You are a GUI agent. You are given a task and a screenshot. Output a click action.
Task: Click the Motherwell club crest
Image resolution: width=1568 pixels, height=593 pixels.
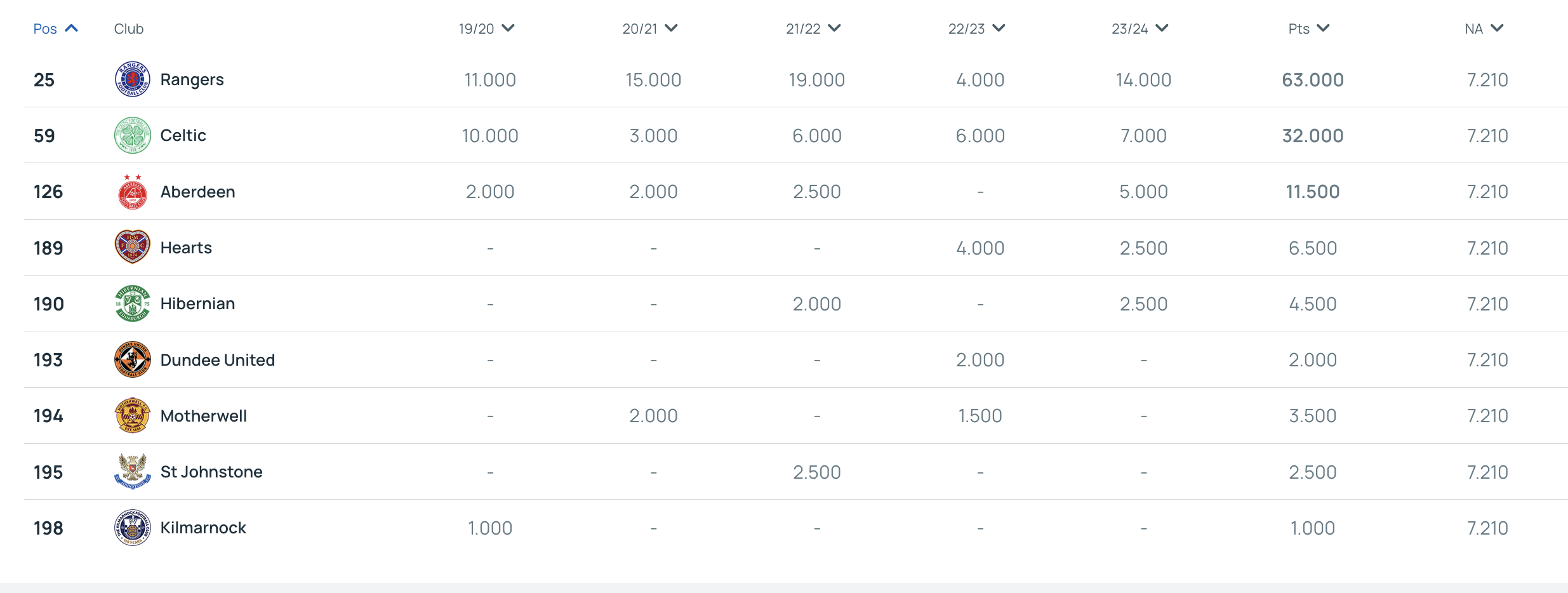click(132, 415)
